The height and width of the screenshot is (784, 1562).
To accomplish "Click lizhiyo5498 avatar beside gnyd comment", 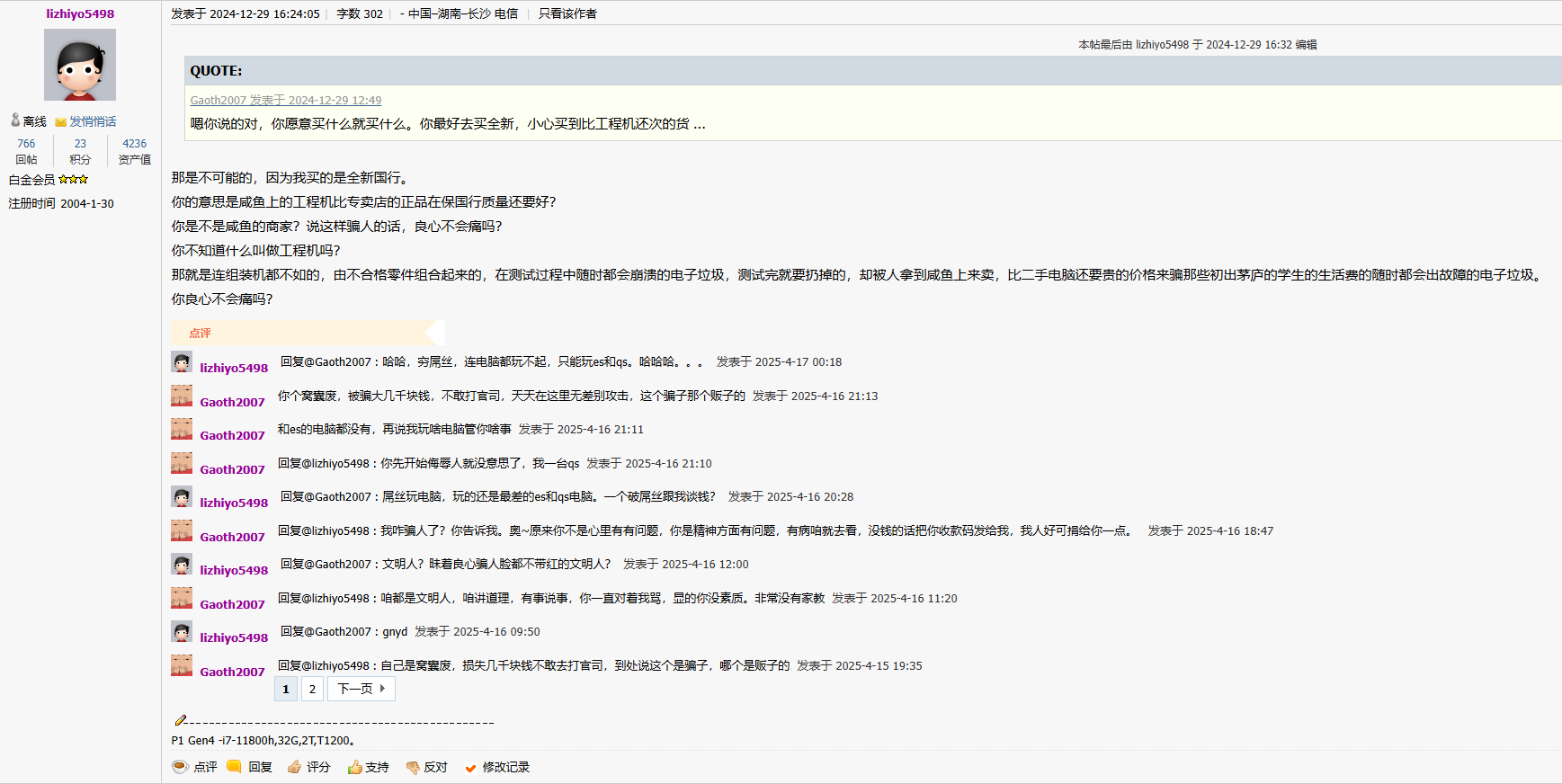I will 182,632.
